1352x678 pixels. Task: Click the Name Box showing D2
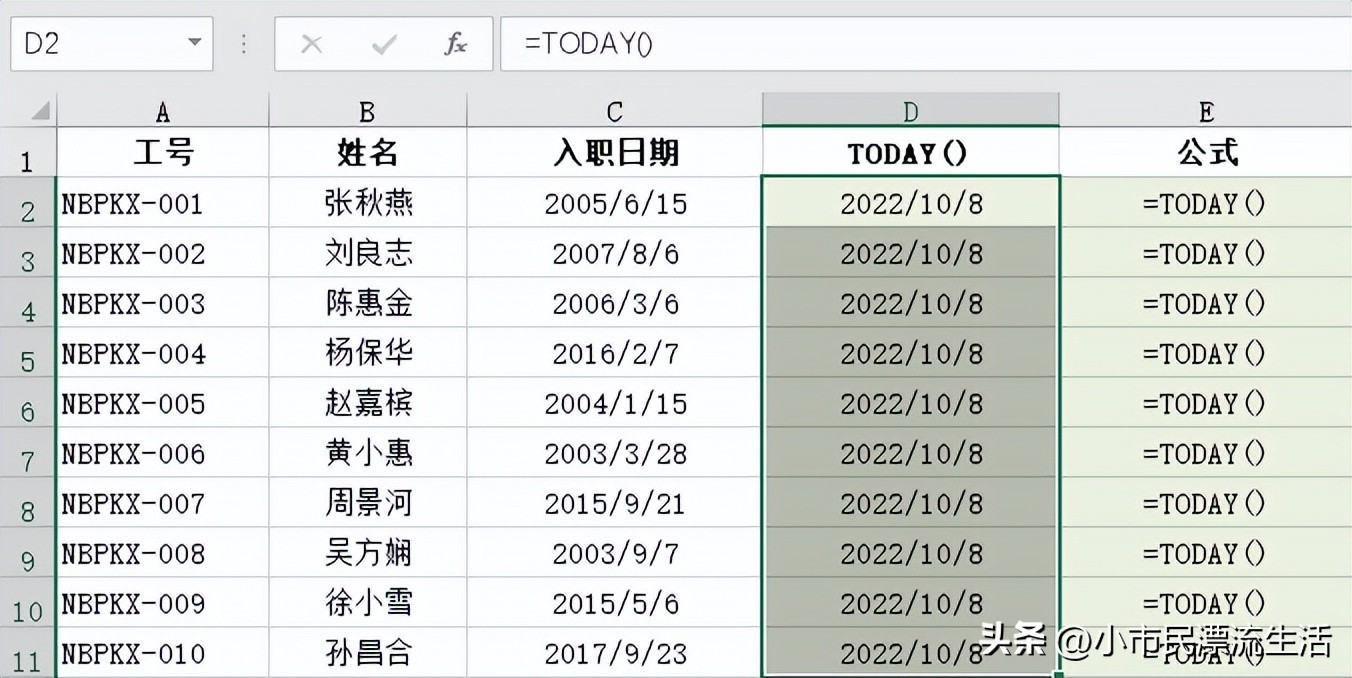(95, 44)
